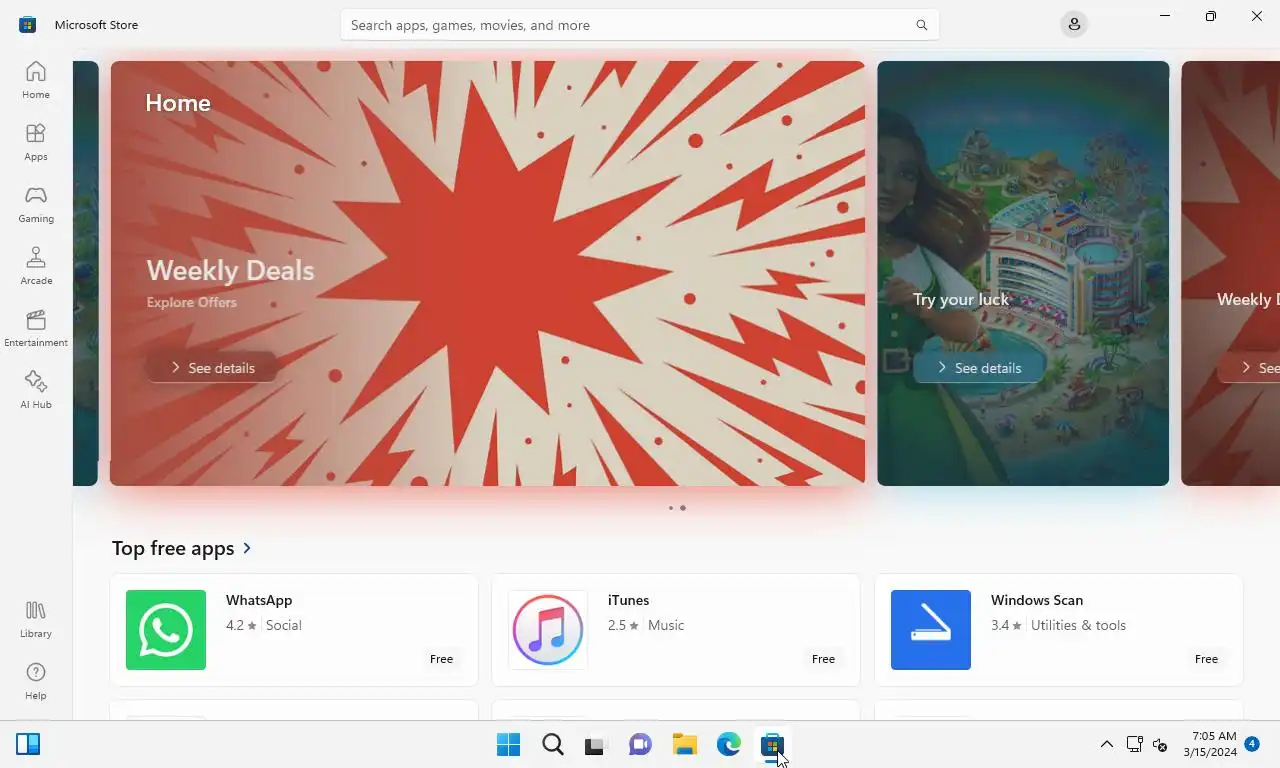
Task: Open the Widgets panel on taskbar
Action: pos(28,744)
